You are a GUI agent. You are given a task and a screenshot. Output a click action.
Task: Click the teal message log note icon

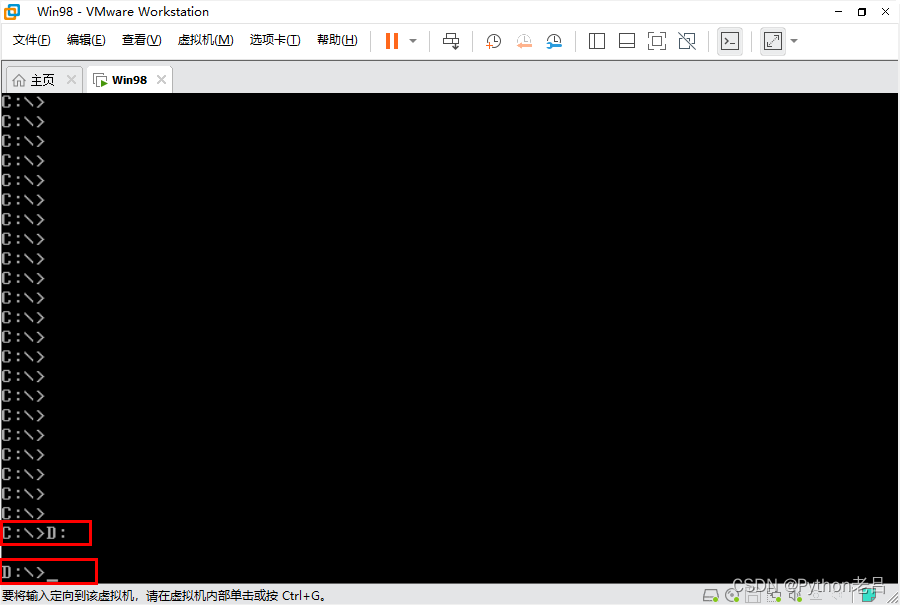[869, 595]
